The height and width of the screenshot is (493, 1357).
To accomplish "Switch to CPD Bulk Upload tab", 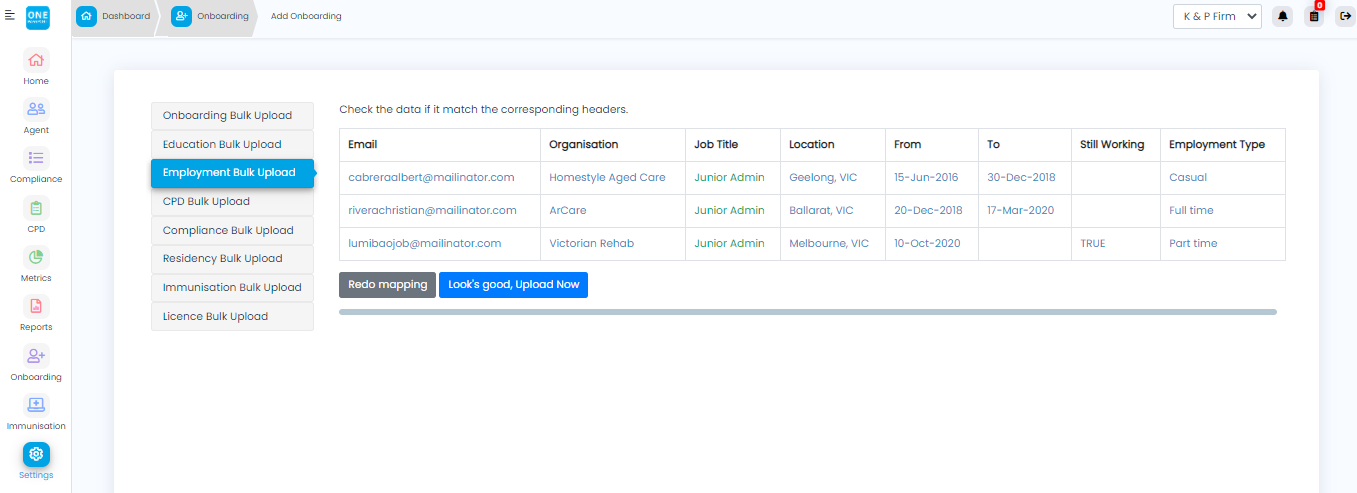I will (x=232, y=201).
